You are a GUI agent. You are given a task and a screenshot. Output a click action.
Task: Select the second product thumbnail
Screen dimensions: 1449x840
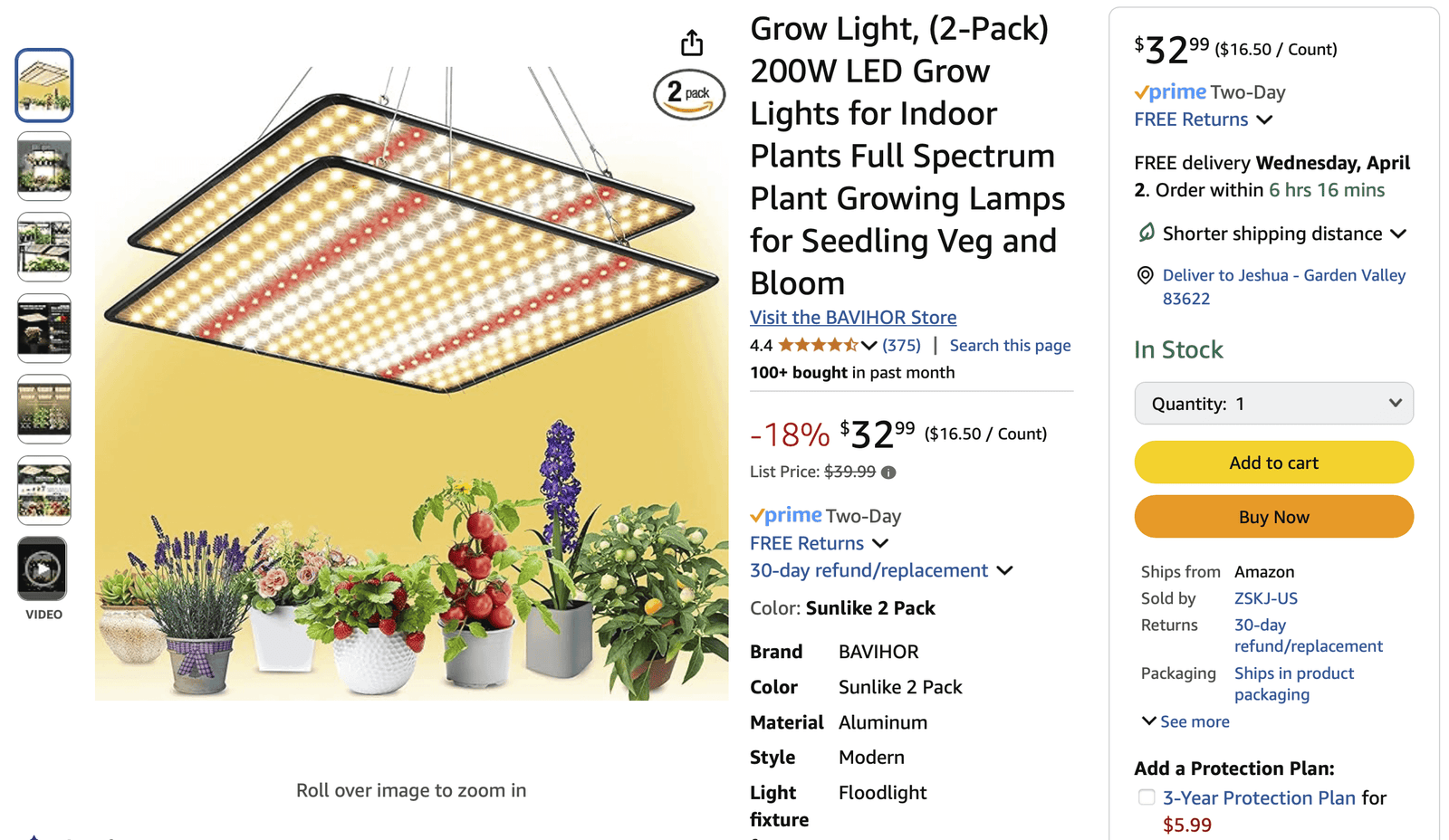43,166
